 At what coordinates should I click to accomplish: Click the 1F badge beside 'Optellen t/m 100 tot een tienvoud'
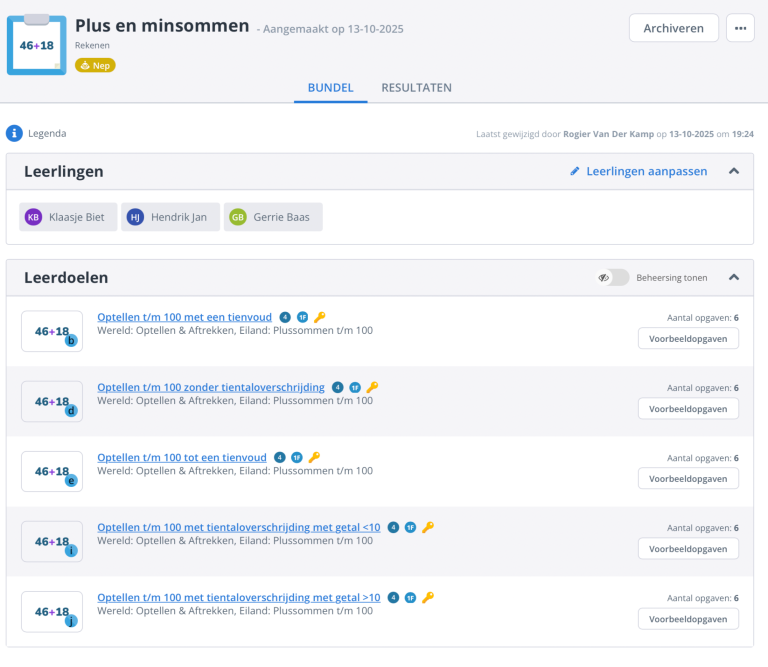tap(297, 457)
